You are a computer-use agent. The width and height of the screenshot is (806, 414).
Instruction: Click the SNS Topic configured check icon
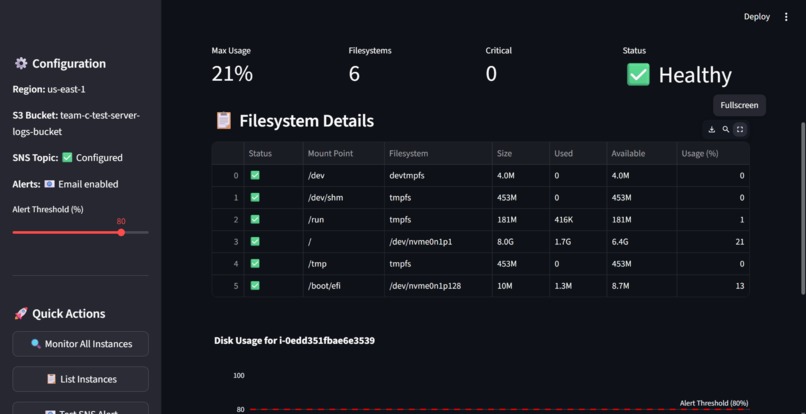pyautogui.click(x=67, y=157)
